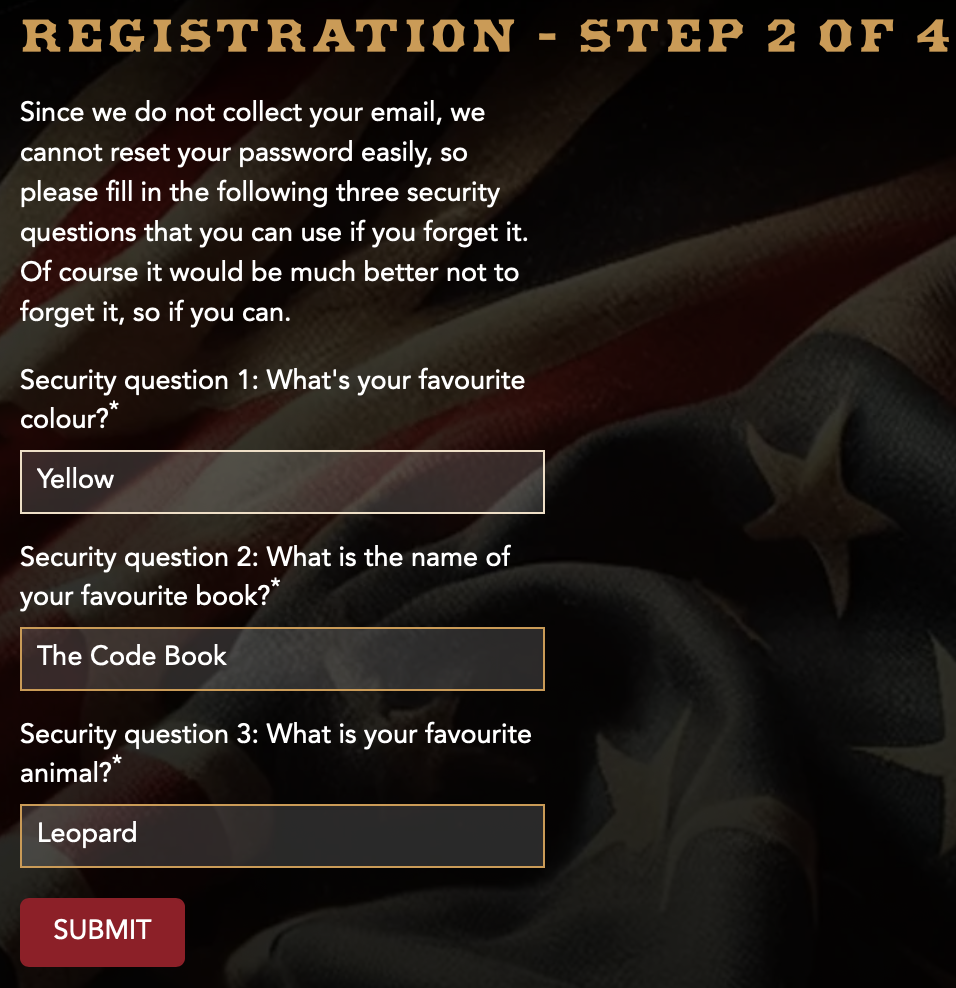956x988 pixels.
Task: Click the word "Leopard" in the field
Action: coord(87,834)
